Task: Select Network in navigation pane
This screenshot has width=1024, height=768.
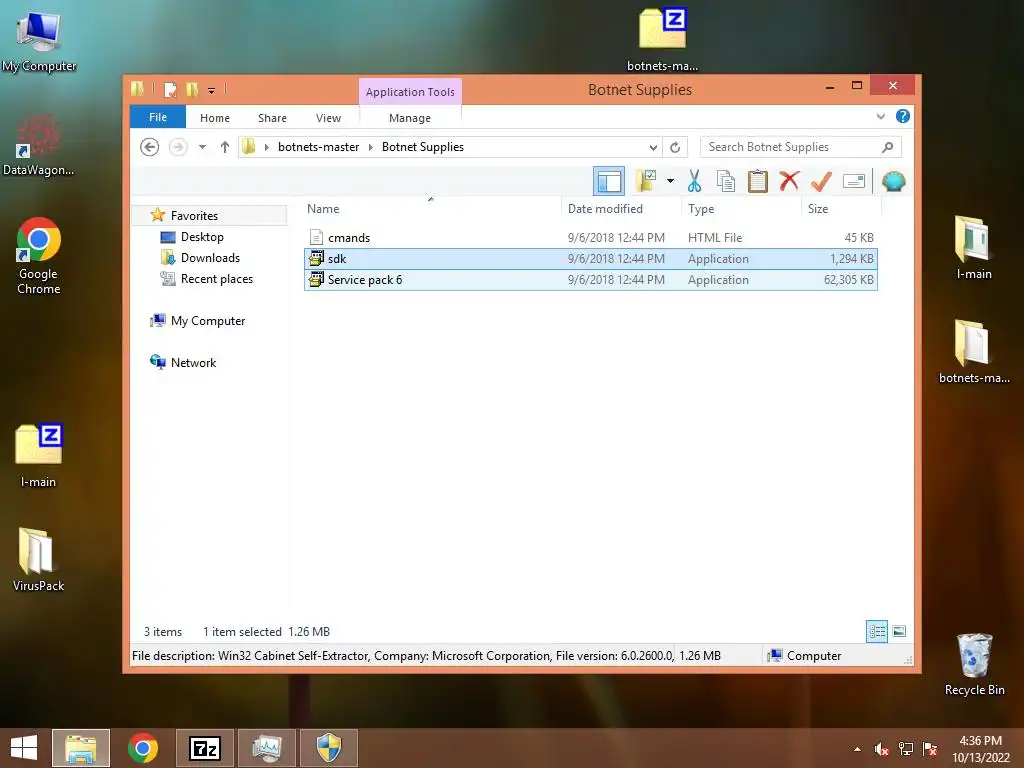Action: click(193, 362)
